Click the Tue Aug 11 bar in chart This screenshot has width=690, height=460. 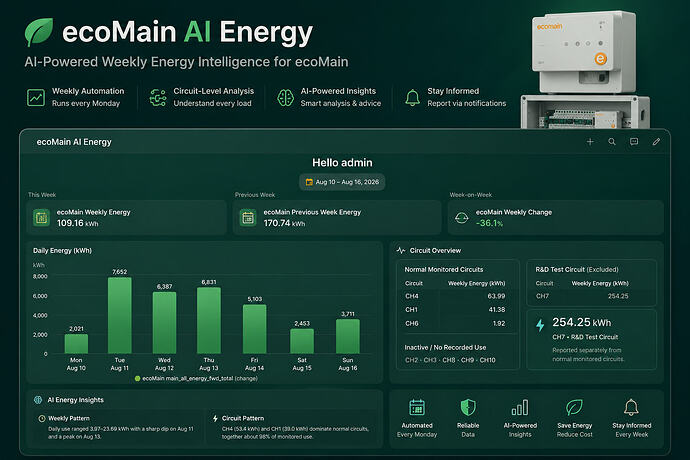click(x=120, y=315)
